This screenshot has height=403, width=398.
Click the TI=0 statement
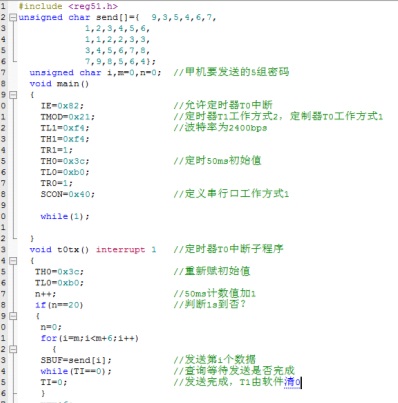54,382
